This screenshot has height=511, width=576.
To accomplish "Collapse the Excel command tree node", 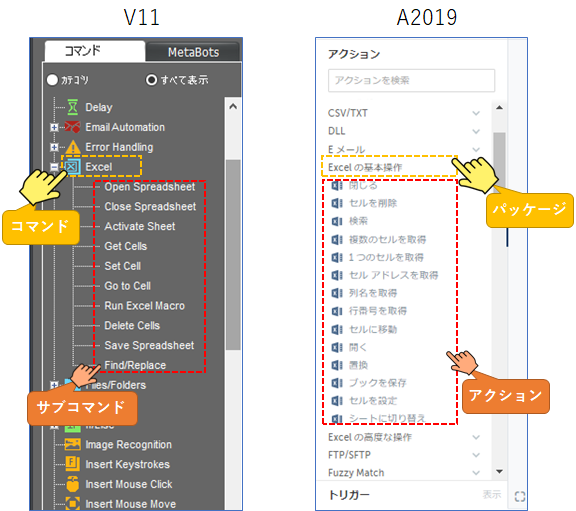I will coord(54,167).
